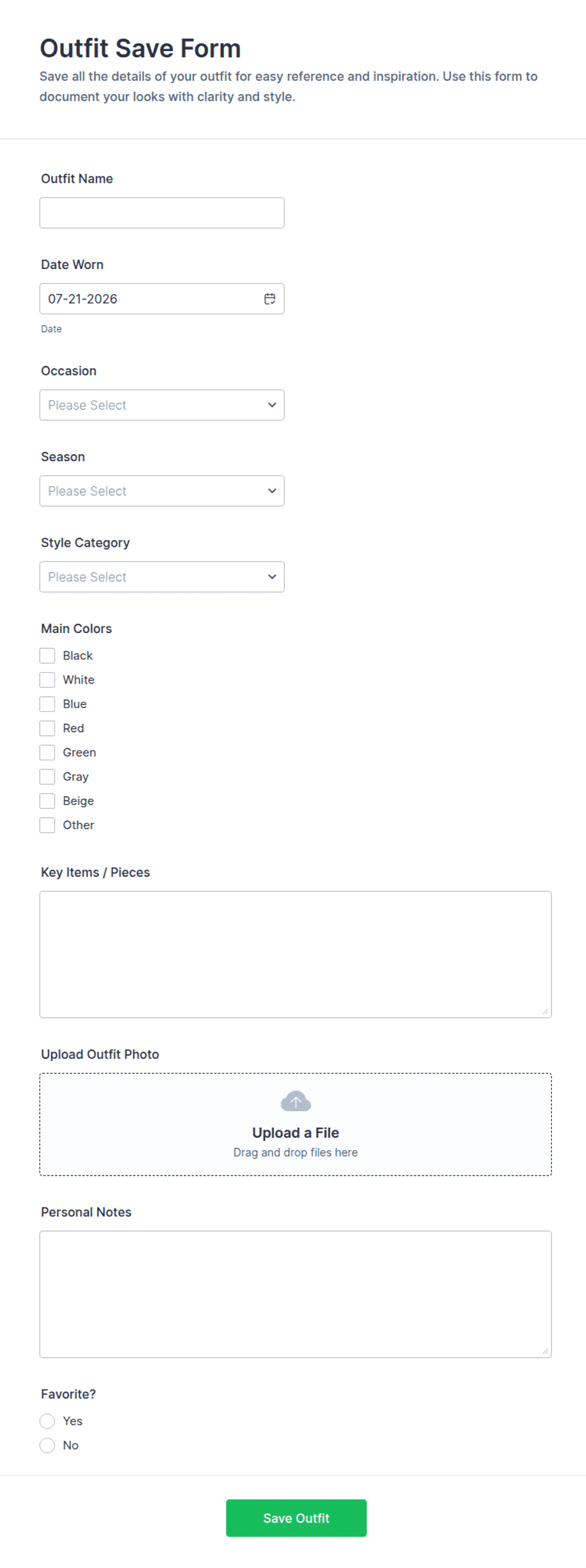
Task: Expand the Season dropdown
Action: click(162, 491)
